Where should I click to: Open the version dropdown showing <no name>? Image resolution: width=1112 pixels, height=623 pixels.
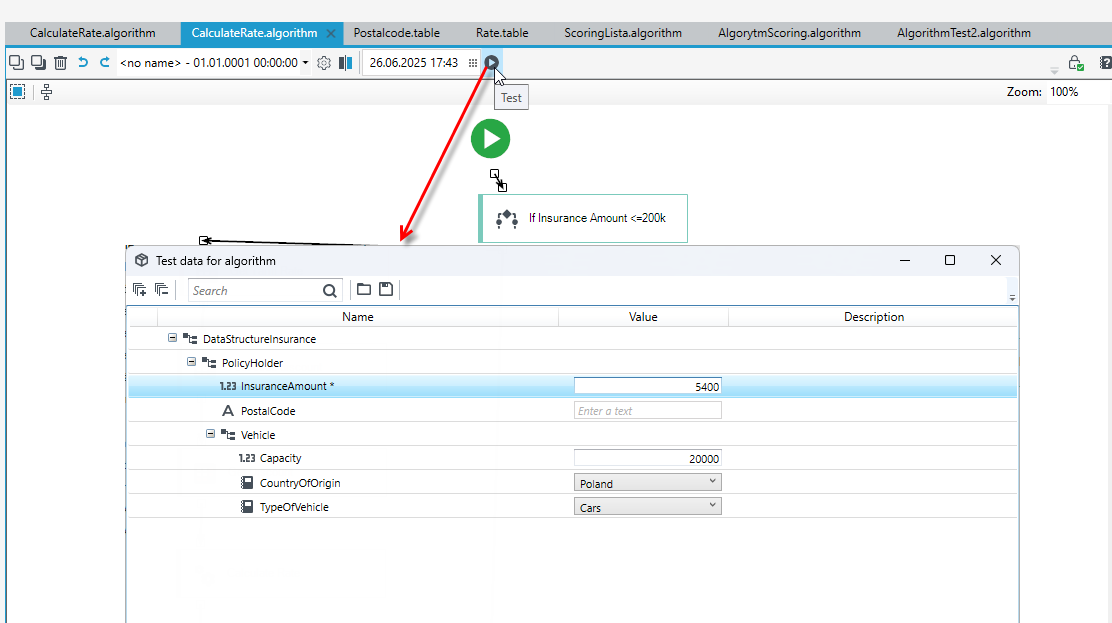[x=214, y=62]
